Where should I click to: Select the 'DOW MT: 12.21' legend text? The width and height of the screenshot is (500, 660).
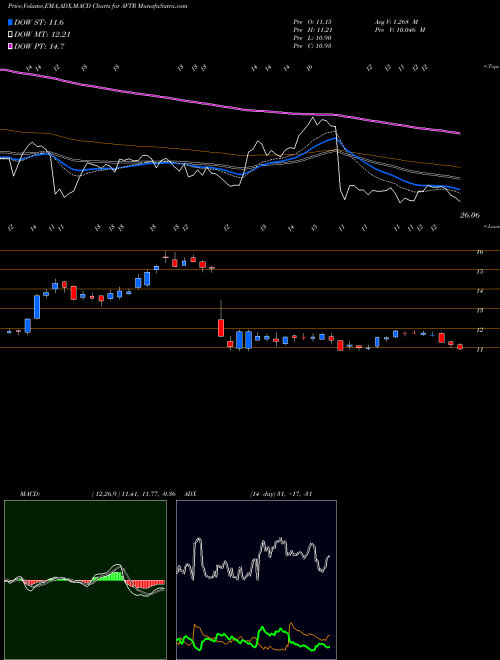click(42, 35)
